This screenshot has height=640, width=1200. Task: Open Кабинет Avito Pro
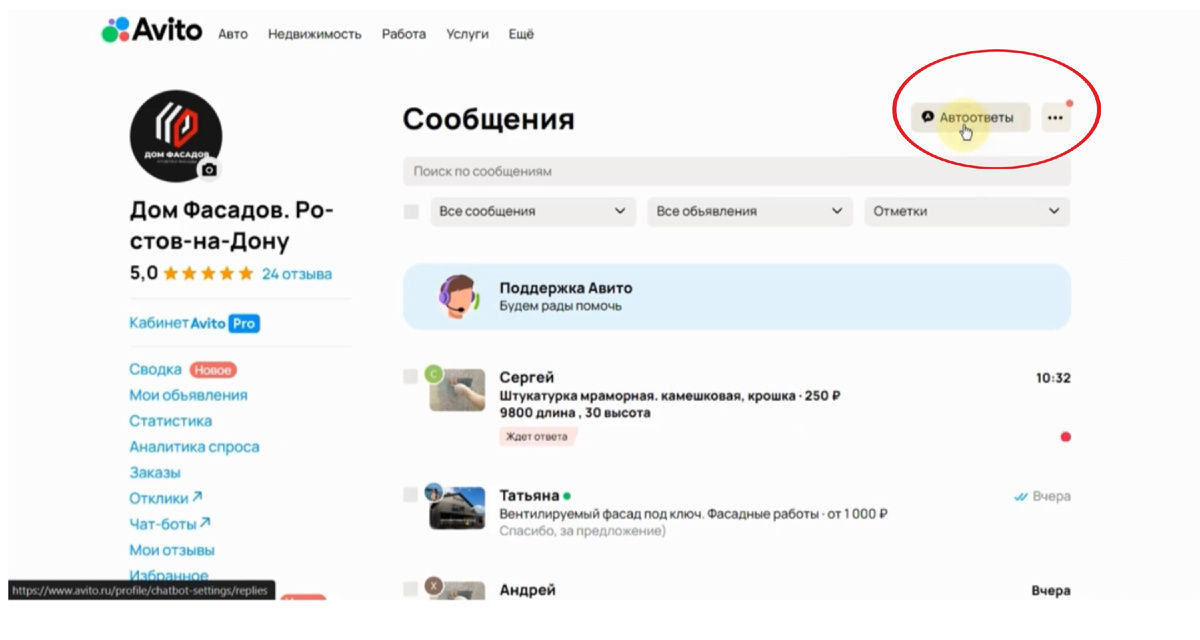pos(194,324)
